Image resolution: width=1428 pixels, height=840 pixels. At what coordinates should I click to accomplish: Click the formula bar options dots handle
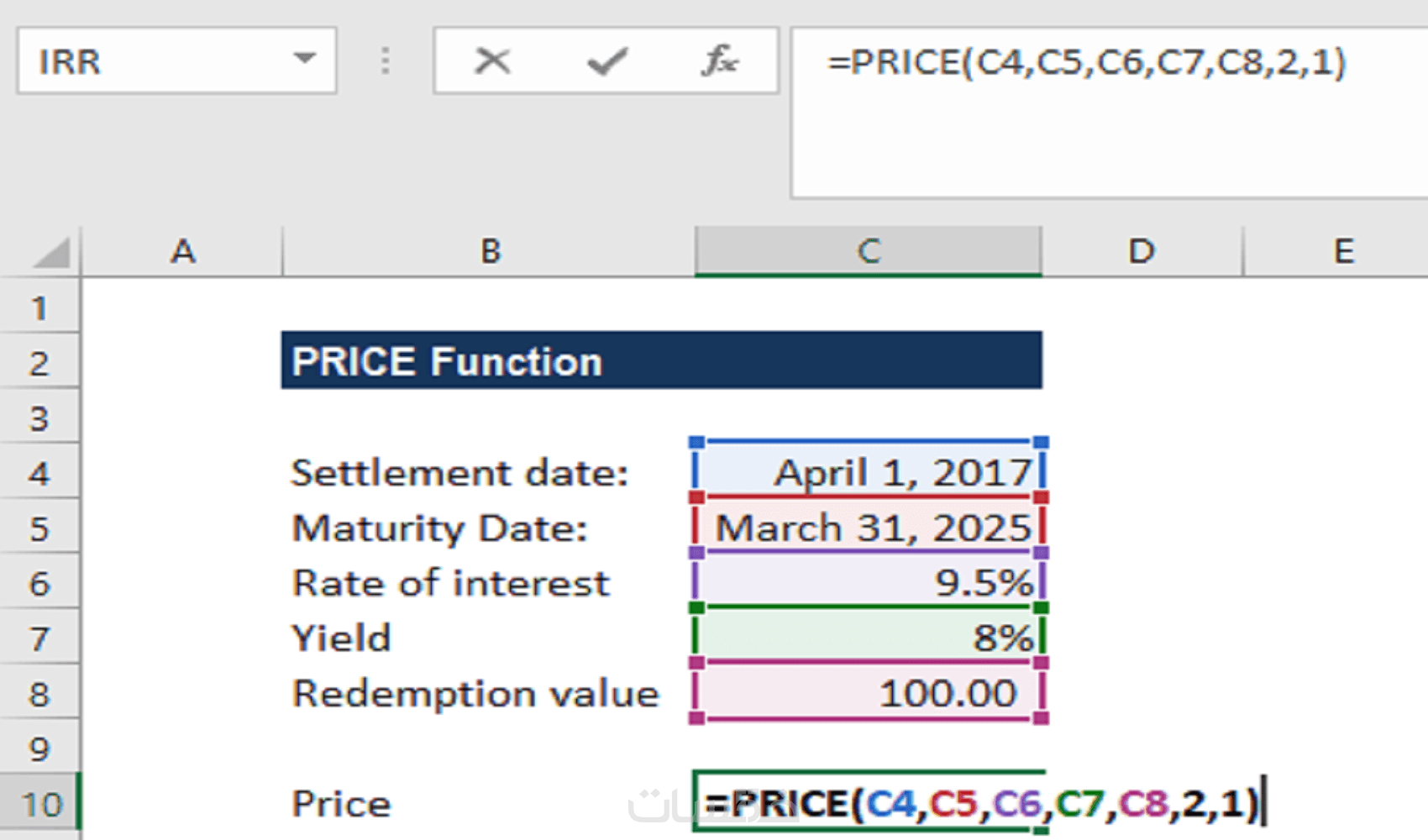(385, 60)
